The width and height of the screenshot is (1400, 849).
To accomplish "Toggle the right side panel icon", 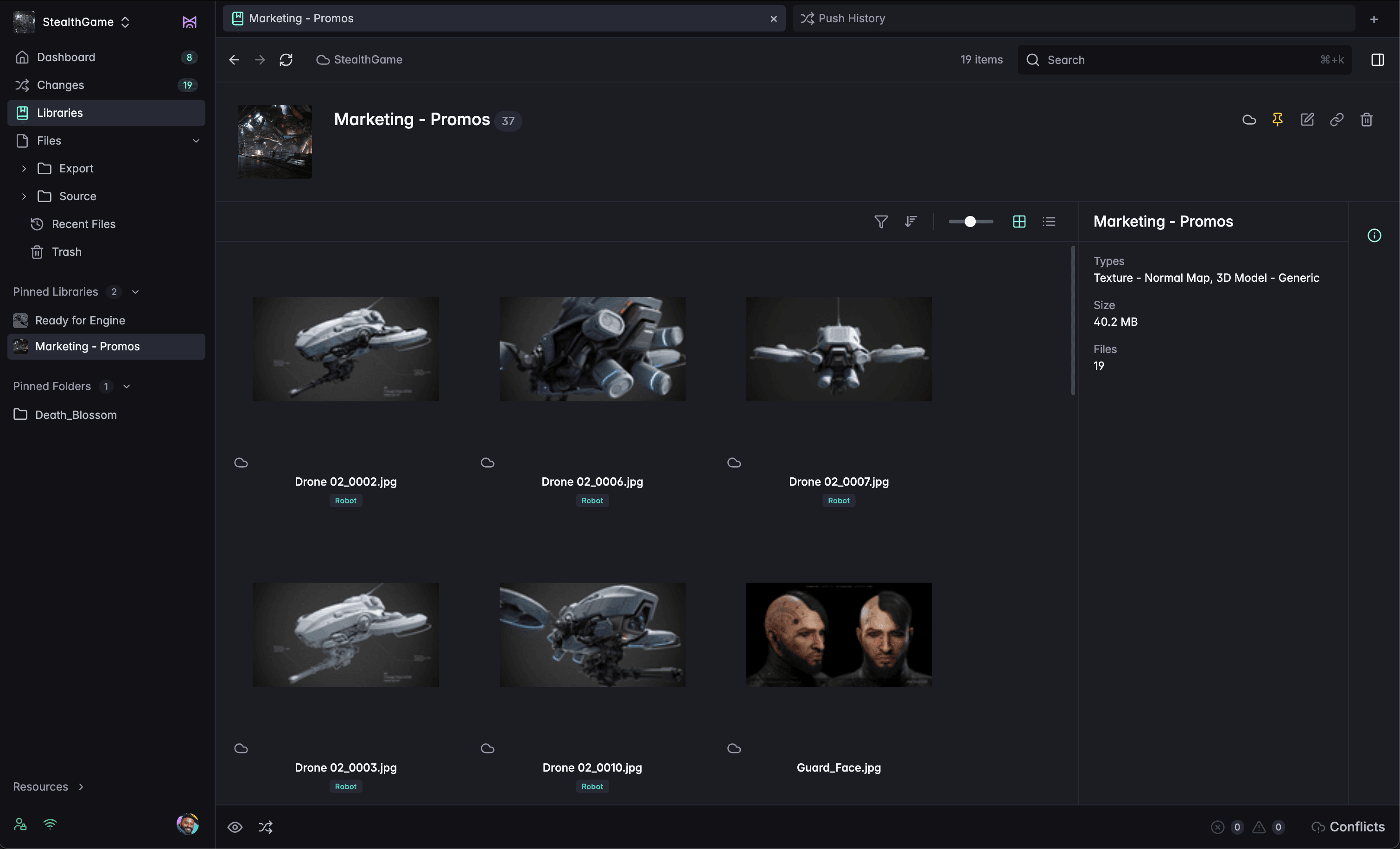I will click(1377, 60).
